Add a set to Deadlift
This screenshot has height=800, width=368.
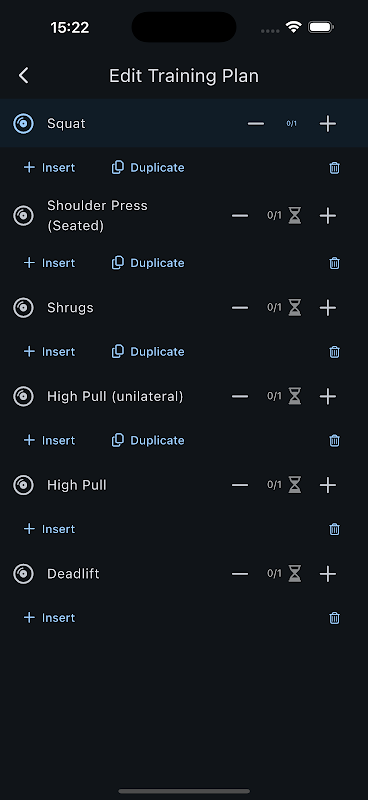pos(328,574)
